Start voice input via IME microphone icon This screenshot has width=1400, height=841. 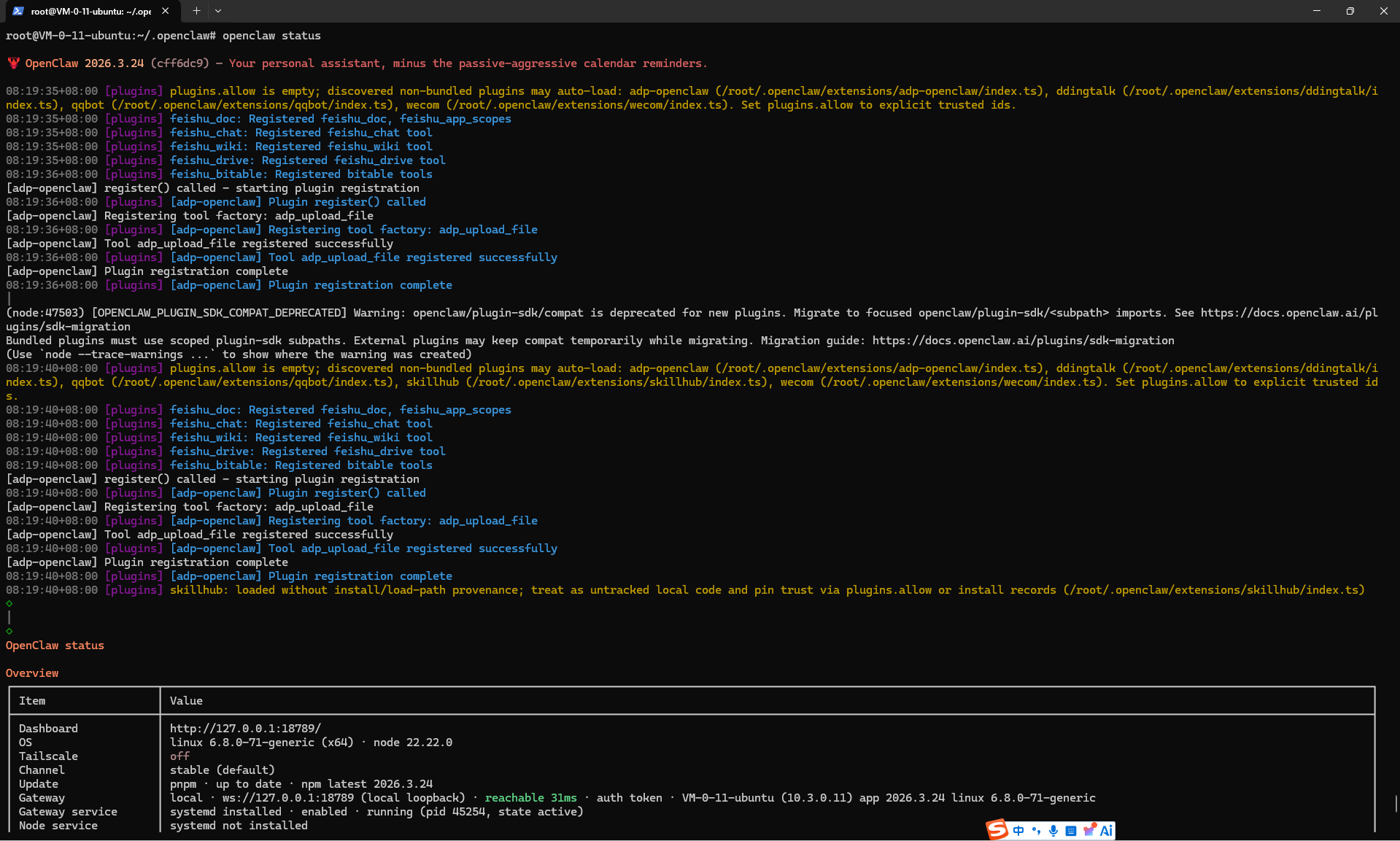pyautogui.click(x=1053, y=831)
